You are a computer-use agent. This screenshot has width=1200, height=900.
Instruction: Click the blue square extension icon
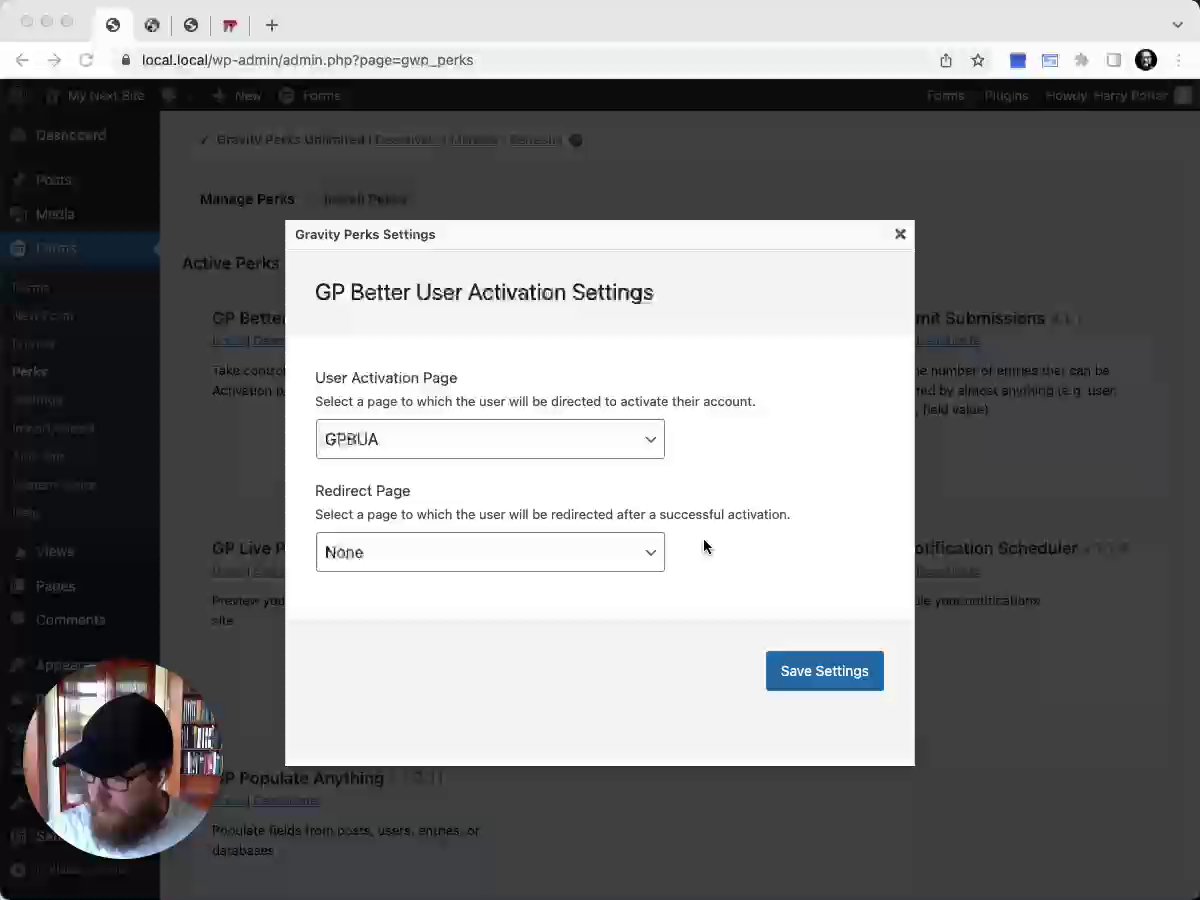point(1018,60)
